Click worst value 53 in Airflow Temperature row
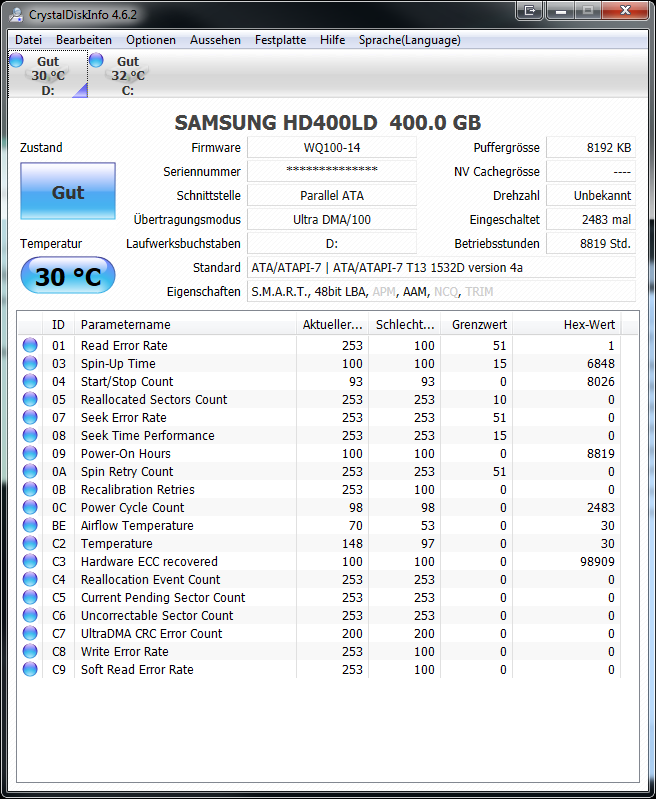The width and height of the screenshot is (656, 799). click(427, 525)
